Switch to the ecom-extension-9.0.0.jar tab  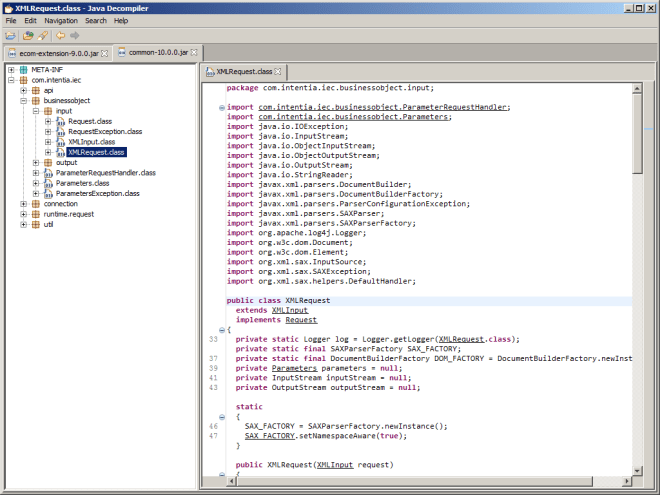click(x=55, y=53)
